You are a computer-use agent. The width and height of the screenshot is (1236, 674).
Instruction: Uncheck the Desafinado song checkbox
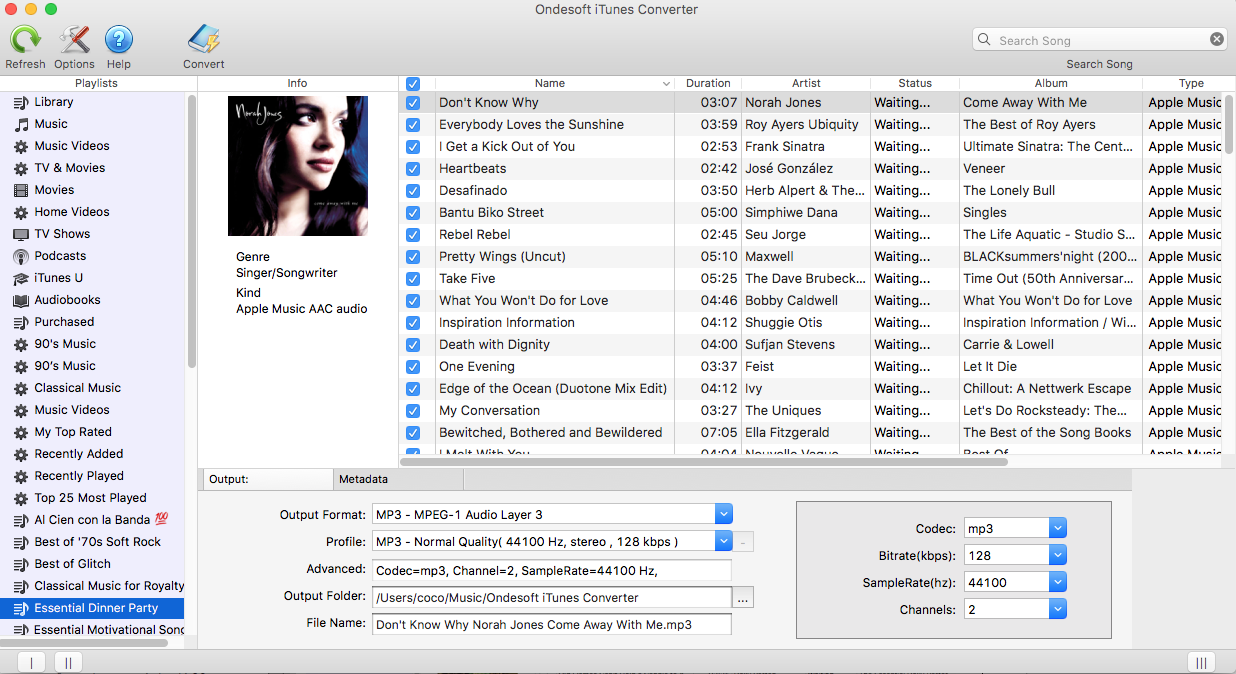click(x=413, y=190)
